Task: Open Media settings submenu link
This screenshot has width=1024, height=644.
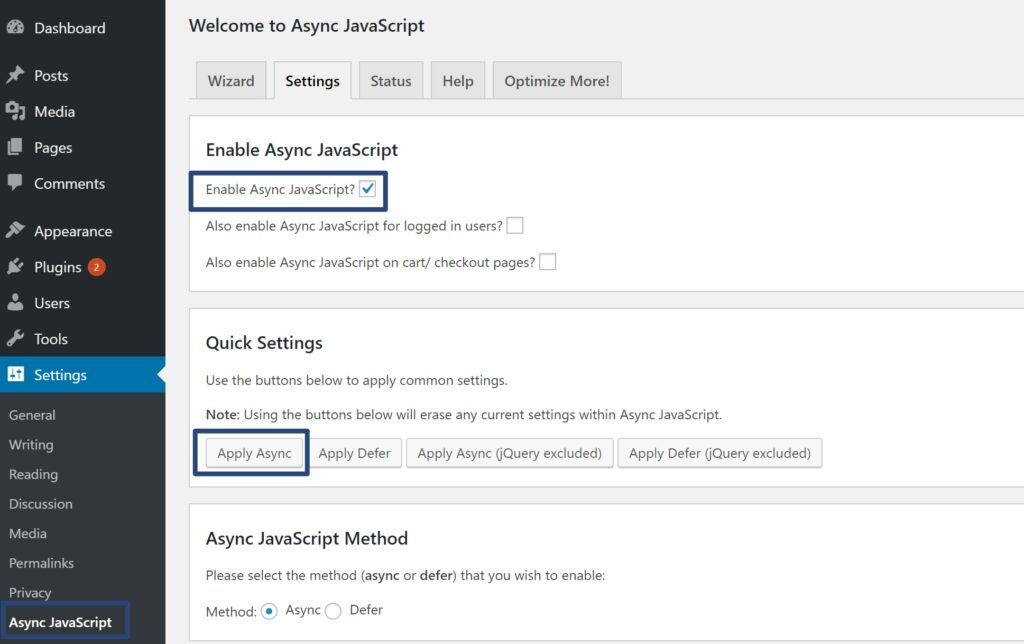Action: click(27, 534)
